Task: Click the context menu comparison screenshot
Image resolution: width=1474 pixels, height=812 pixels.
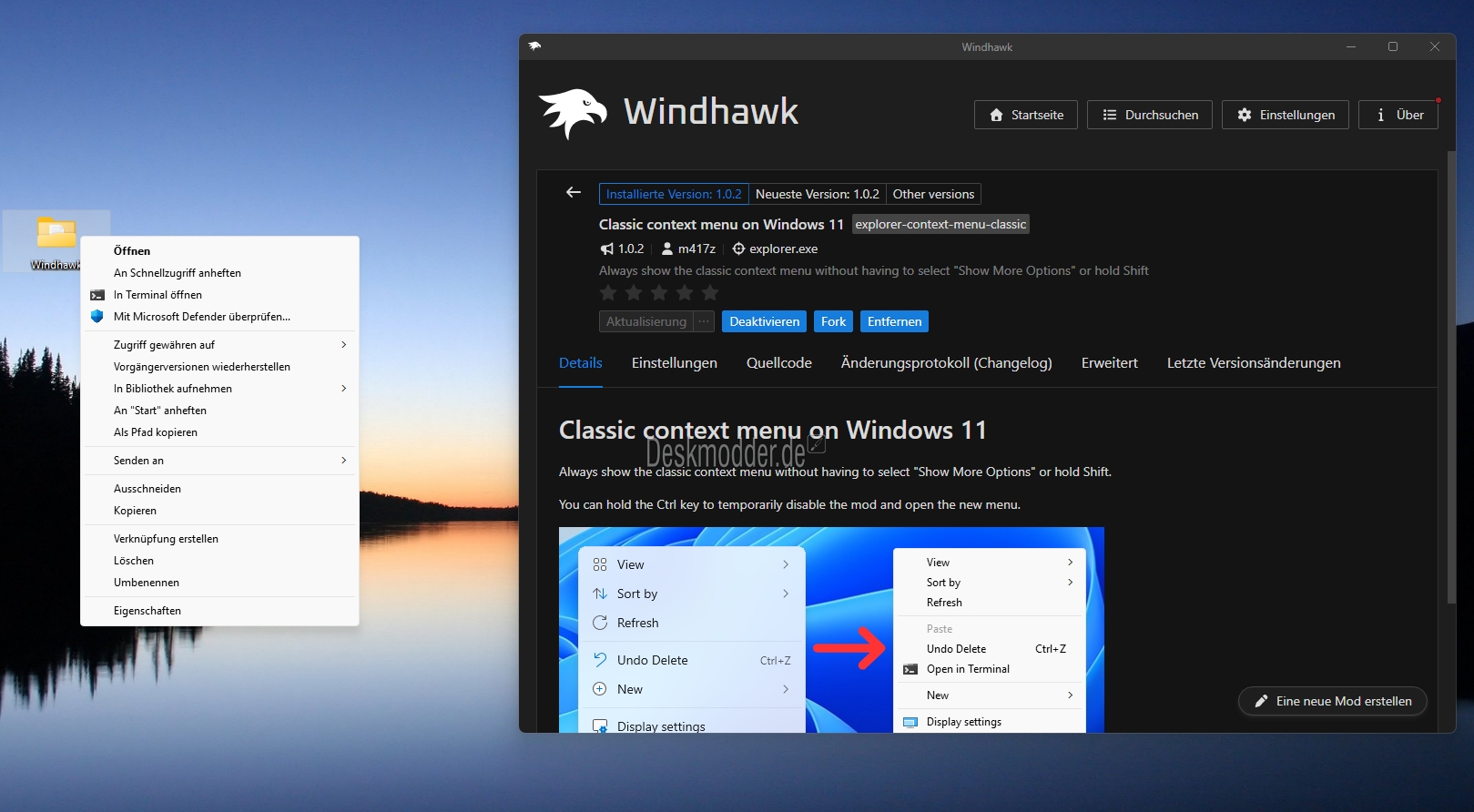Action: click(x=831, y=630)
